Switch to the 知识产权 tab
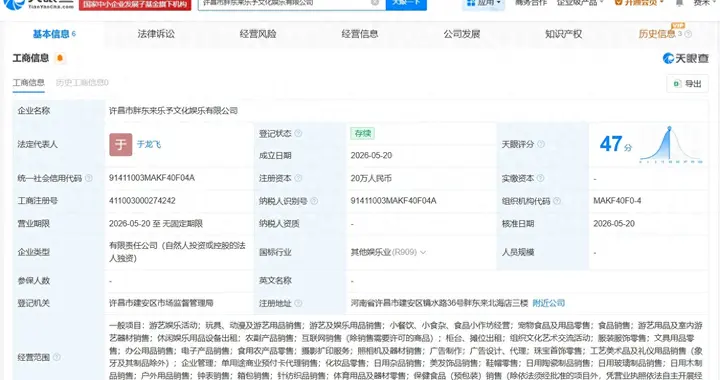 (x=564, y=34)
